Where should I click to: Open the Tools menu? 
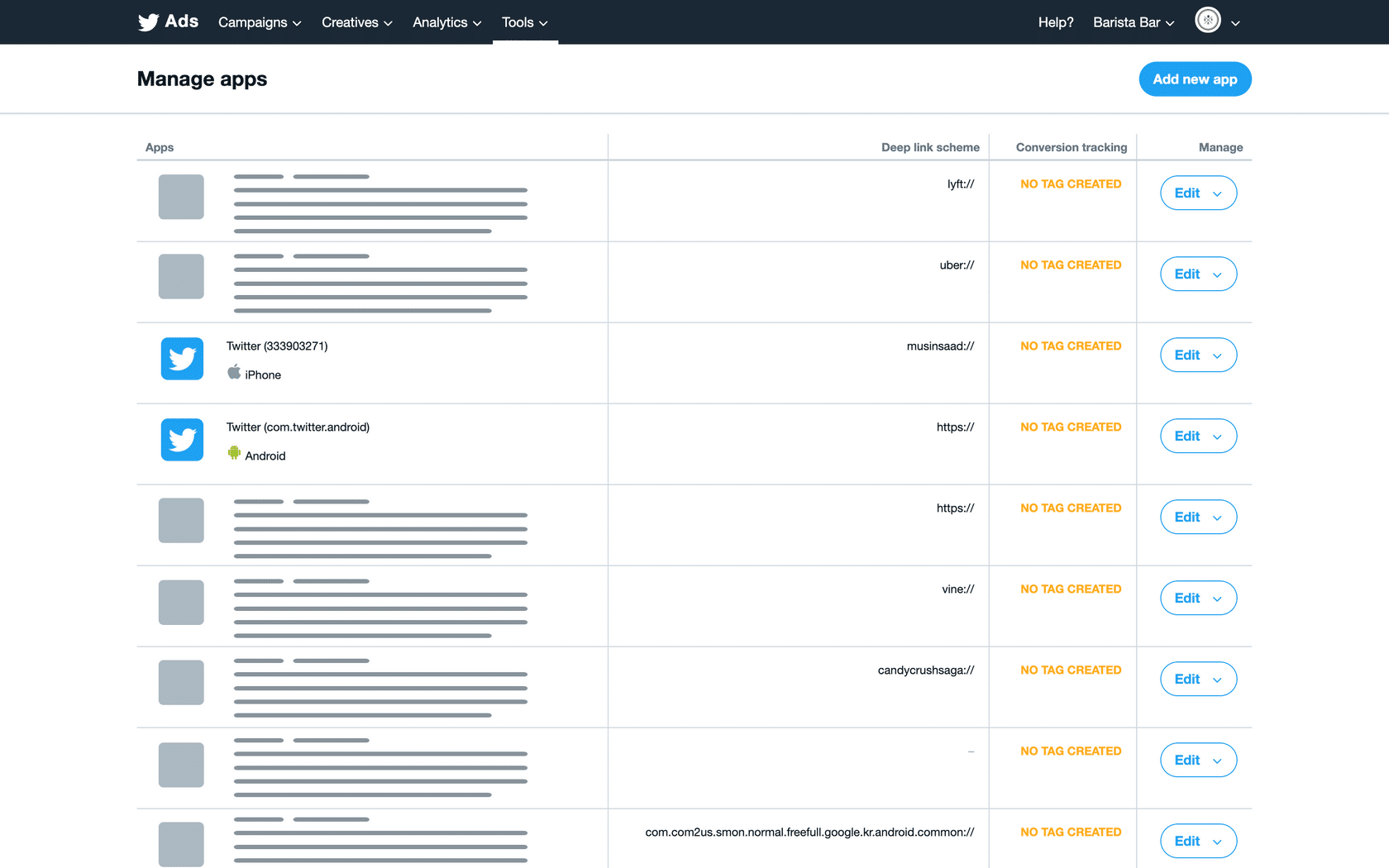pos(525,22)
